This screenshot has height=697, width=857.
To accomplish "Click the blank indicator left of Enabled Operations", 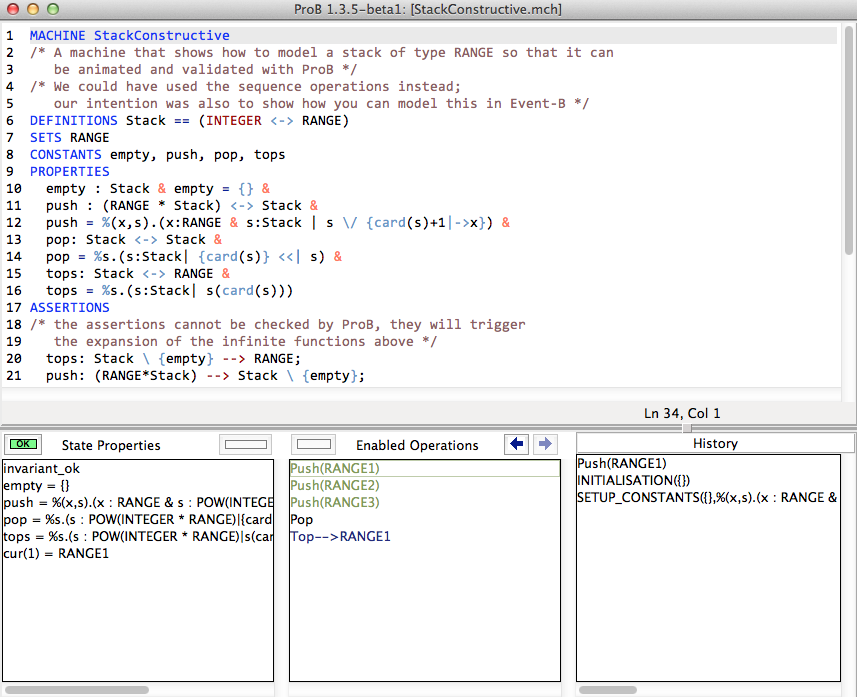I will (316, 444).
